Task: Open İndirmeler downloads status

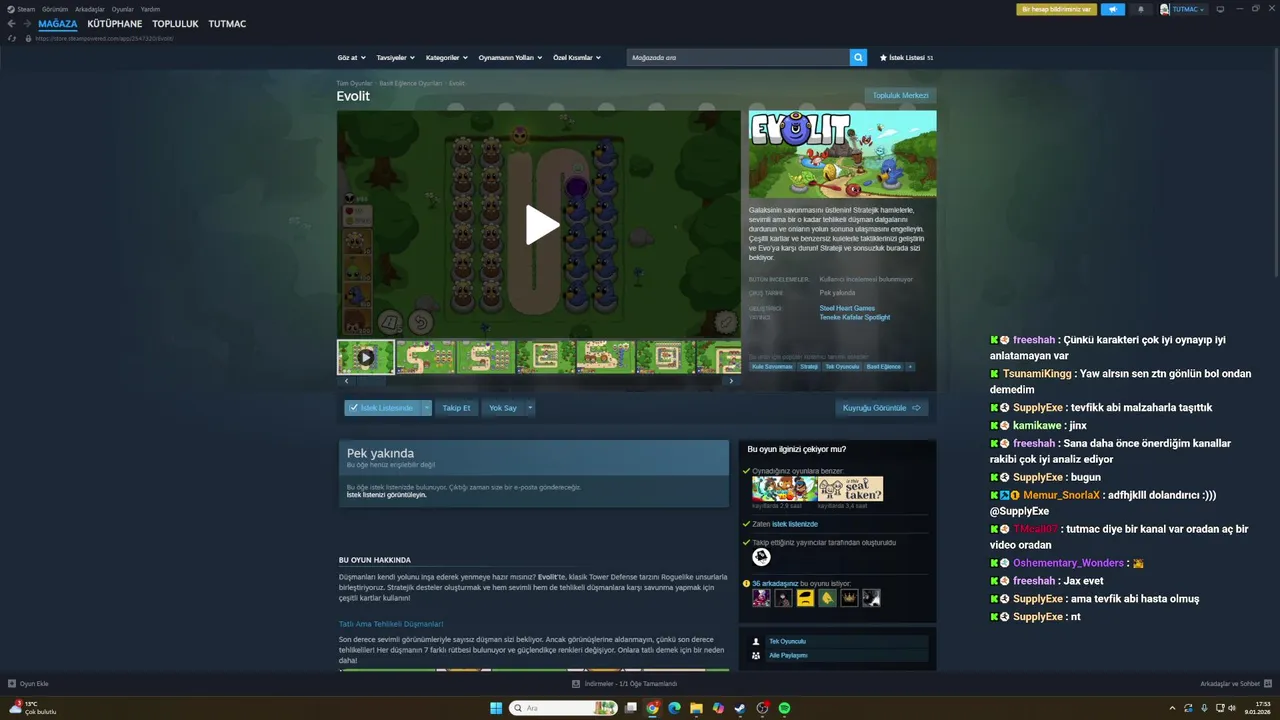Action: (x=624, y=684)
